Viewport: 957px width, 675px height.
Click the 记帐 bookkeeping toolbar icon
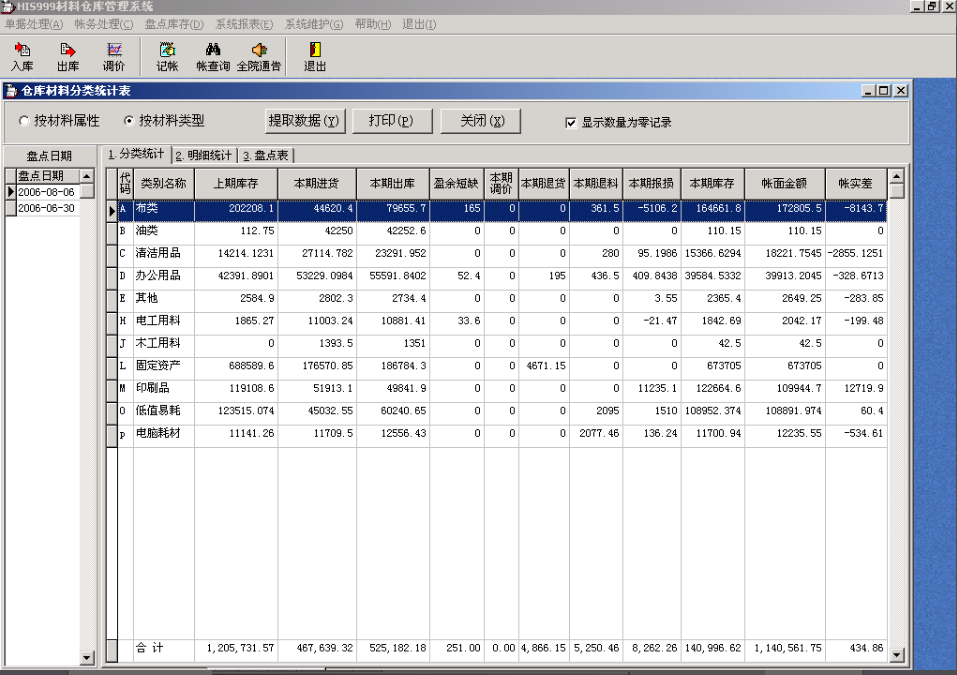(167, 57)
